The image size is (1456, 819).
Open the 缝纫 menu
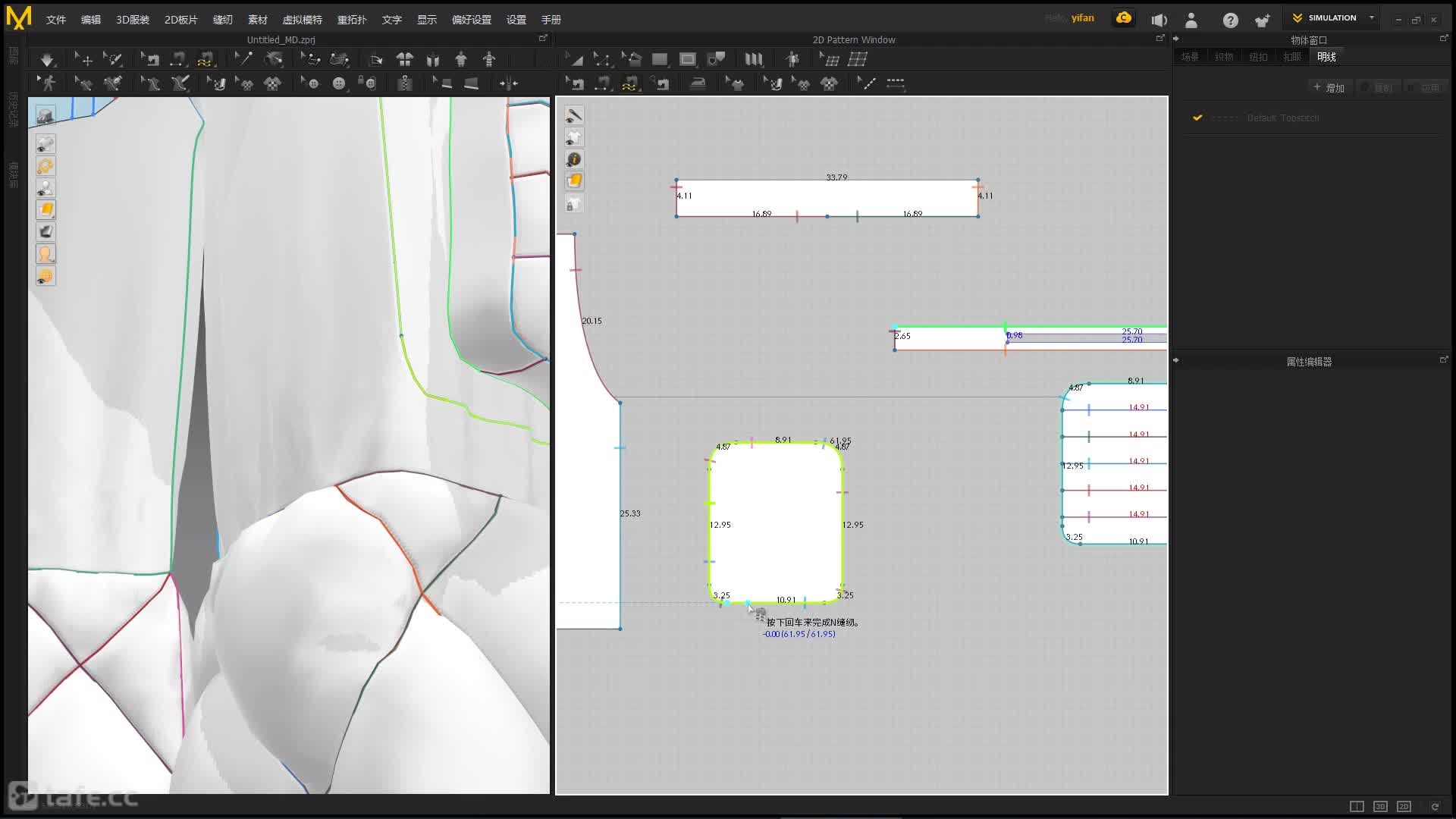[x=223, y=20]
